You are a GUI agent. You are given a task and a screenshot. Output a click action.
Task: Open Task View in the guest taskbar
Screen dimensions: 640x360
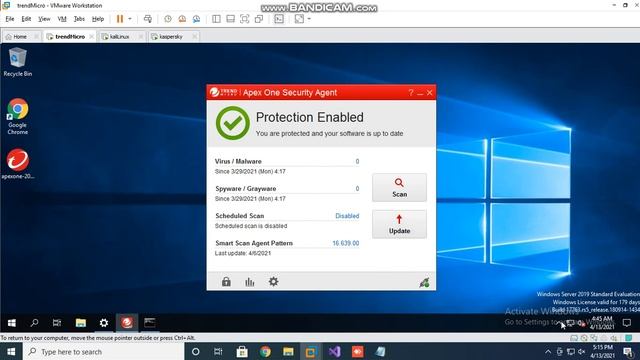point(57,323)
